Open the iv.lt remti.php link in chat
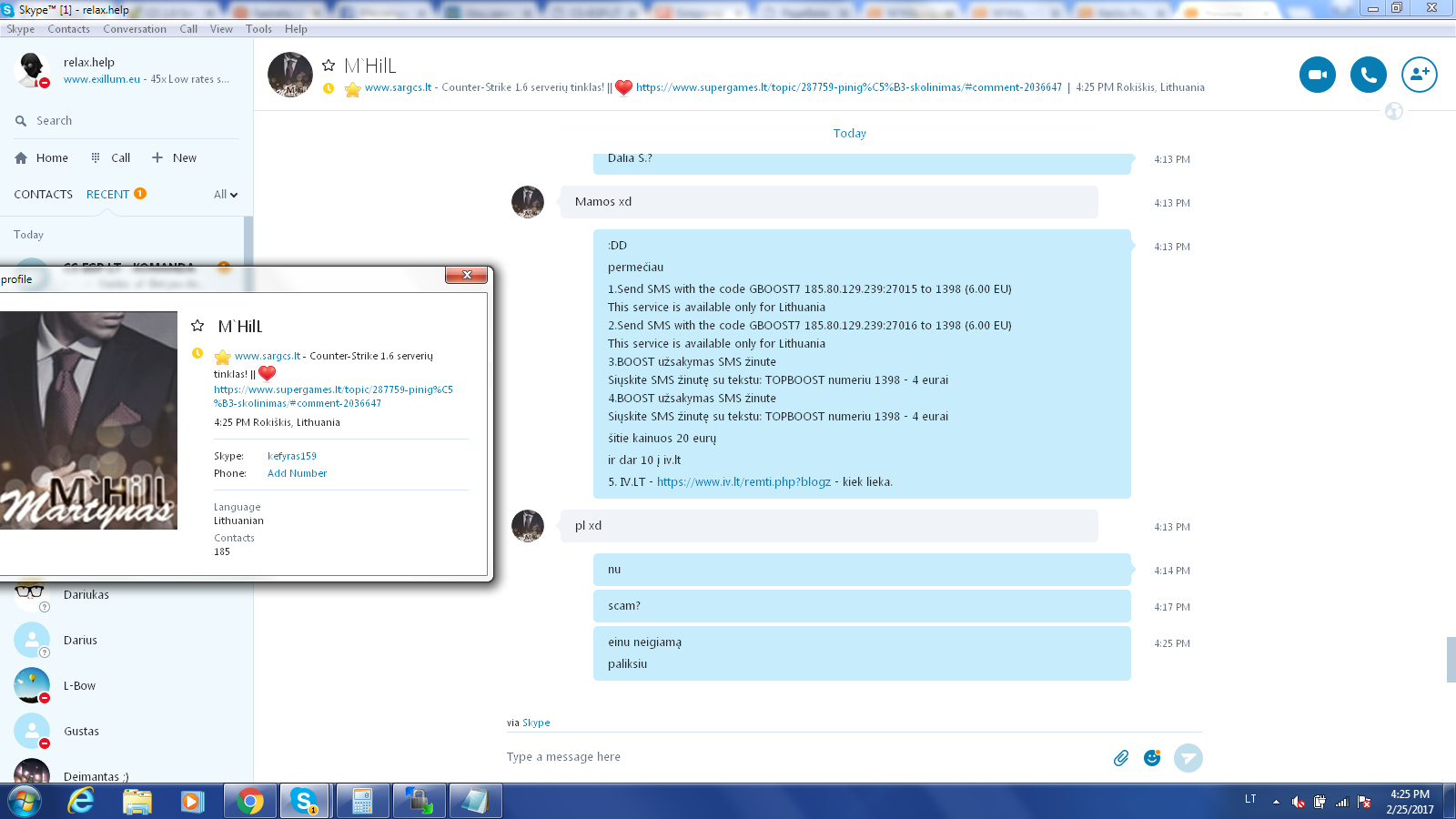Viewport: 1456px width, 819px height. point(743,482)
